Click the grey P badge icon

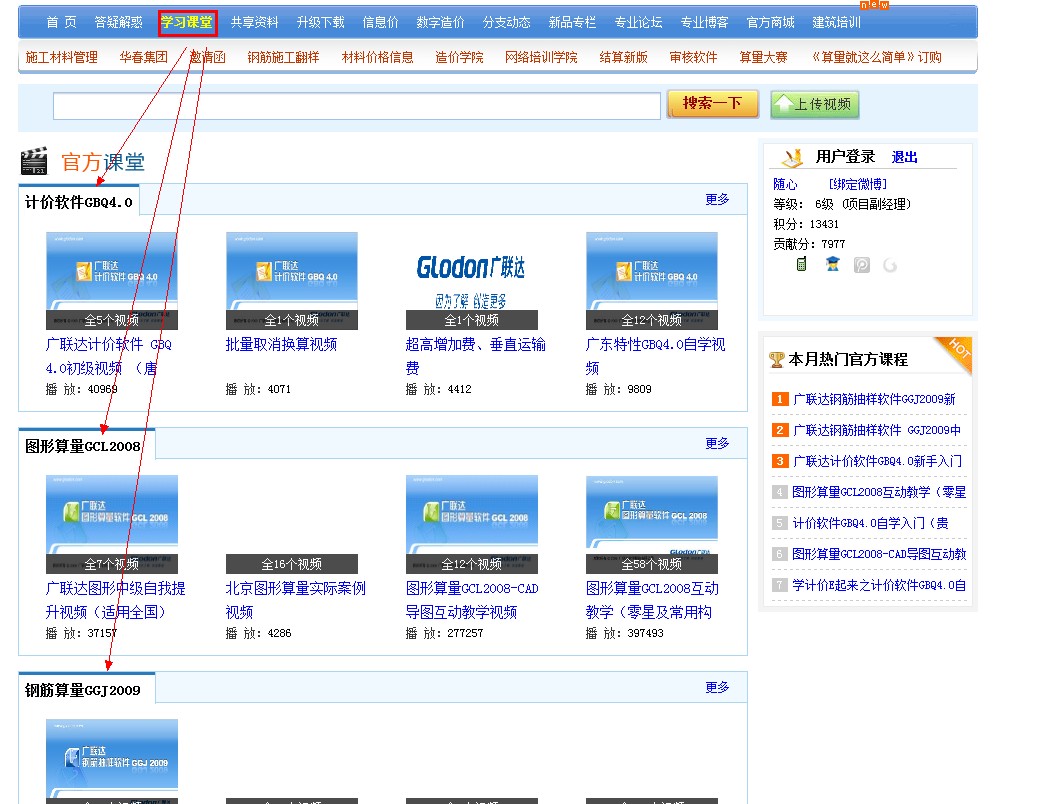click(862, 265)
